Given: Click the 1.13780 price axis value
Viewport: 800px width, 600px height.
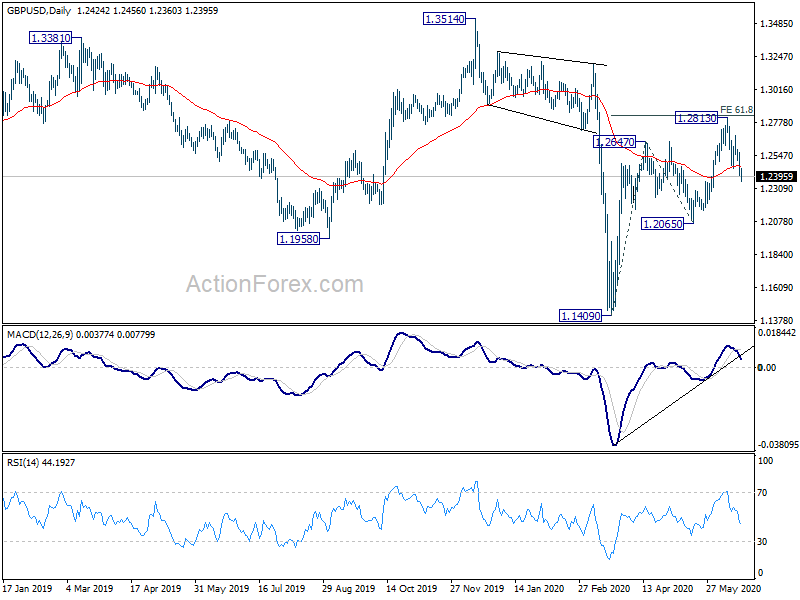Looking at the screenshot, I should pos(777,320).
